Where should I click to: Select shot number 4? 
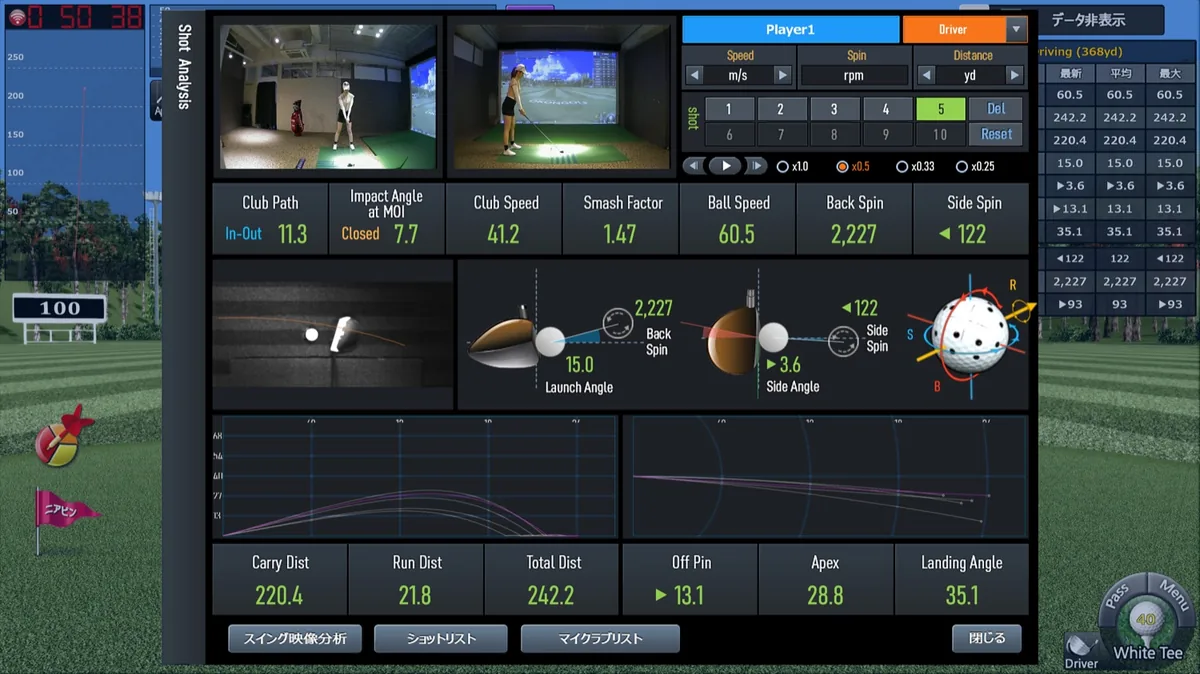[x=886, y=109]
